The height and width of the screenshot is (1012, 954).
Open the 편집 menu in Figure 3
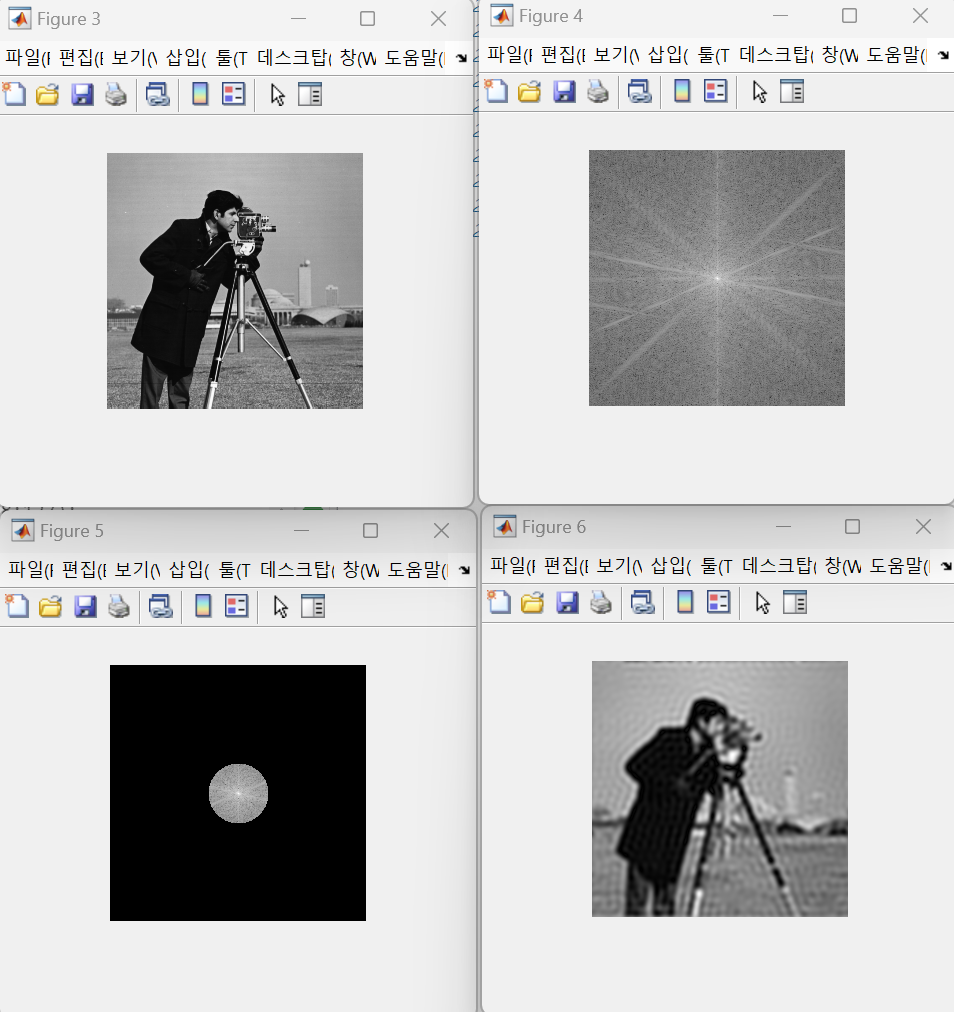pos(81,58)
